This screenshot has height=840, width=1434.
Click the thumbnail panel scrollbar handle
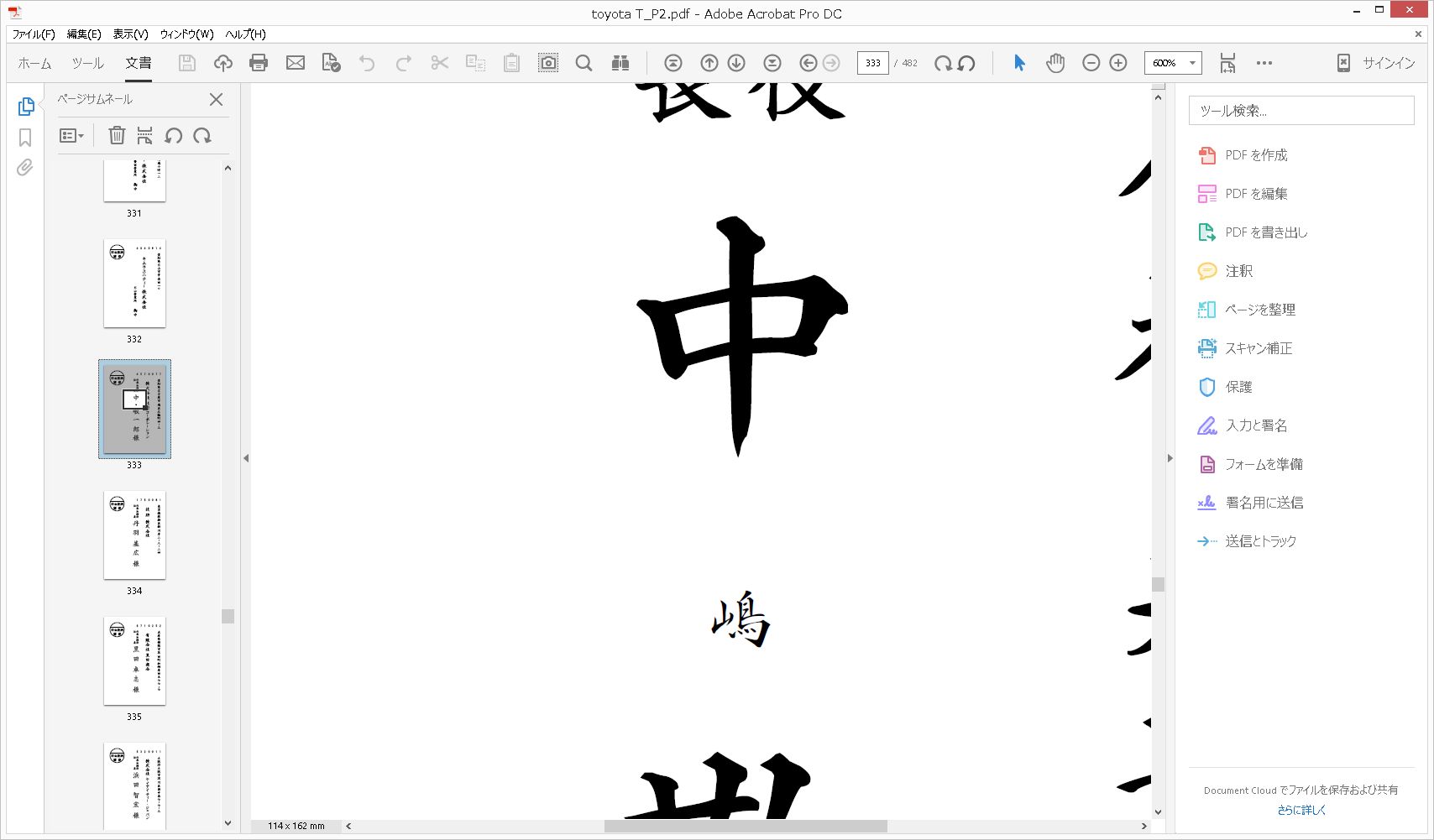(228, 616)
